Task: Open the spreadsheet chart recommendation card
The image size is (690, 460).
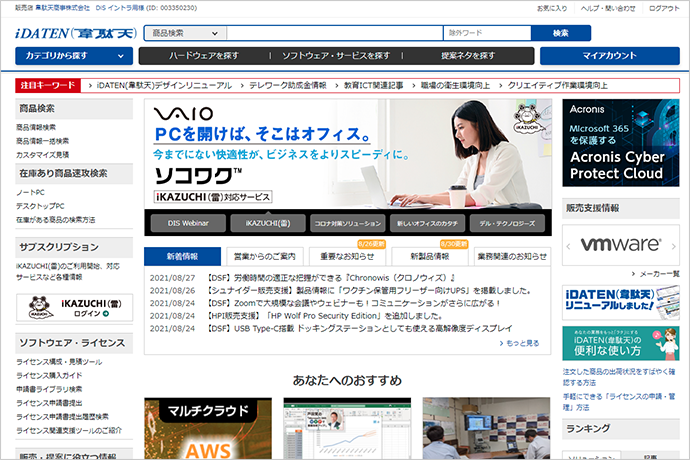Action: 347,428
